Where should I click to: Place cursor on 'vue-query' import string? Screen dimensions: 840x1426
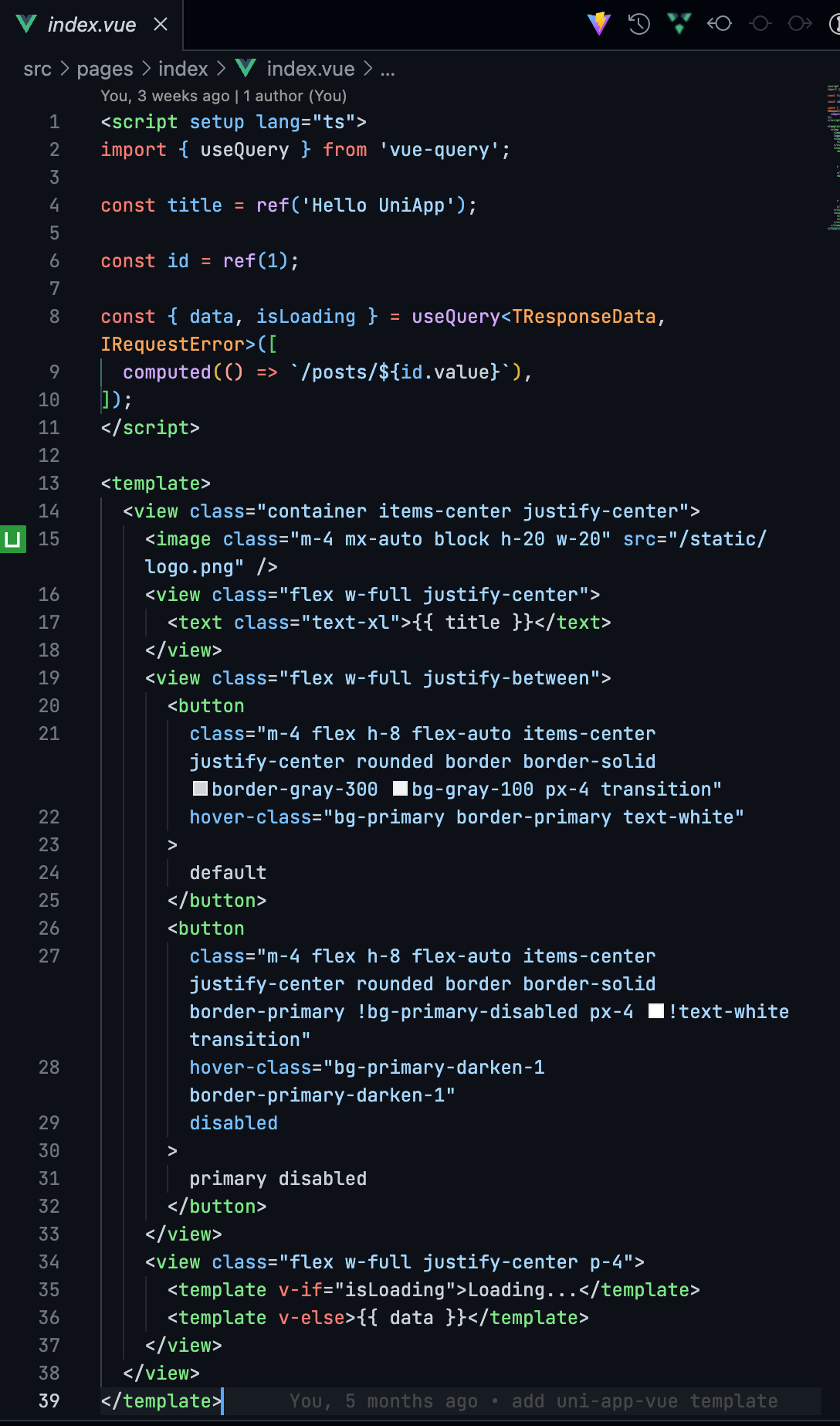click(x=439, y=150)
